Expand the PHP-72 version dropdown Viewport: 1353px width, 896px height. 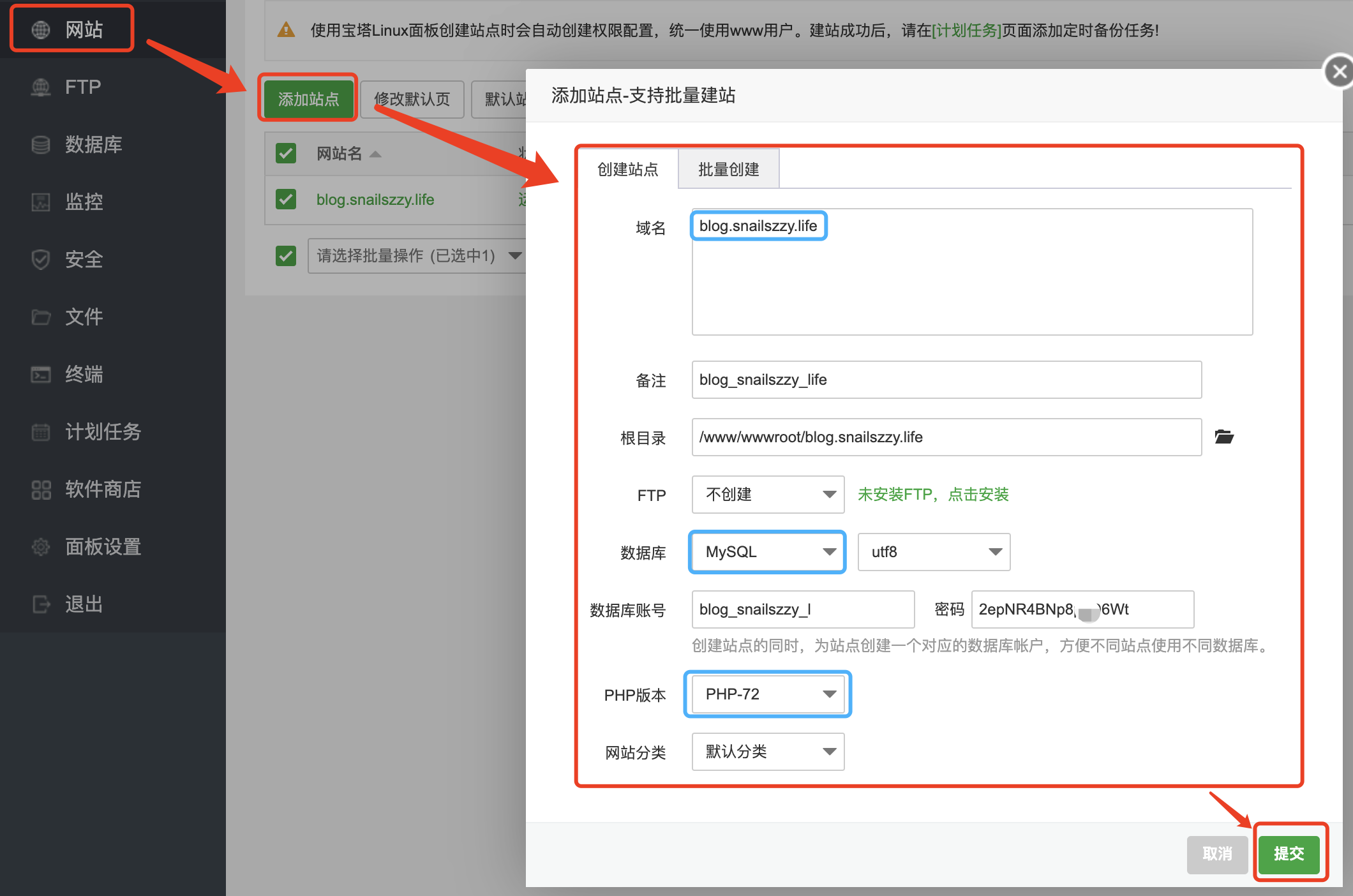768,694
